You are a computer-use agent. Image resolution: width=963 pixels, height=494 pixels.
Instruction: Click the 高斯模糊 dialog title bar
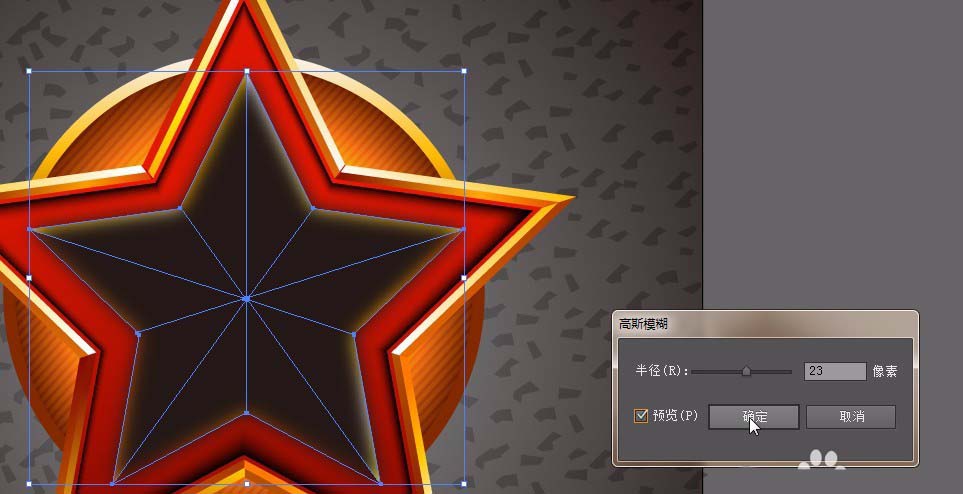pos(765,324)
